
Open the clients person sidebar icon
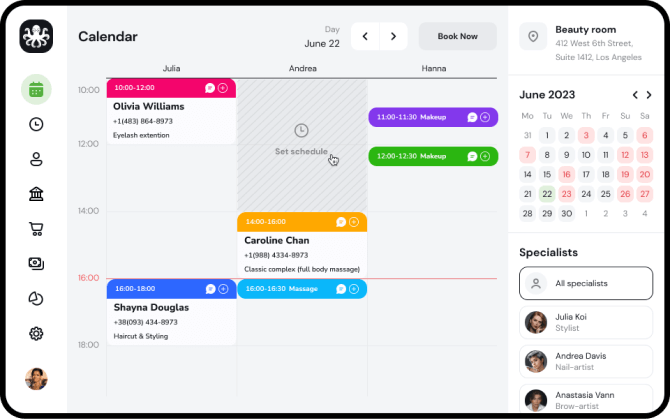point(36,159)
